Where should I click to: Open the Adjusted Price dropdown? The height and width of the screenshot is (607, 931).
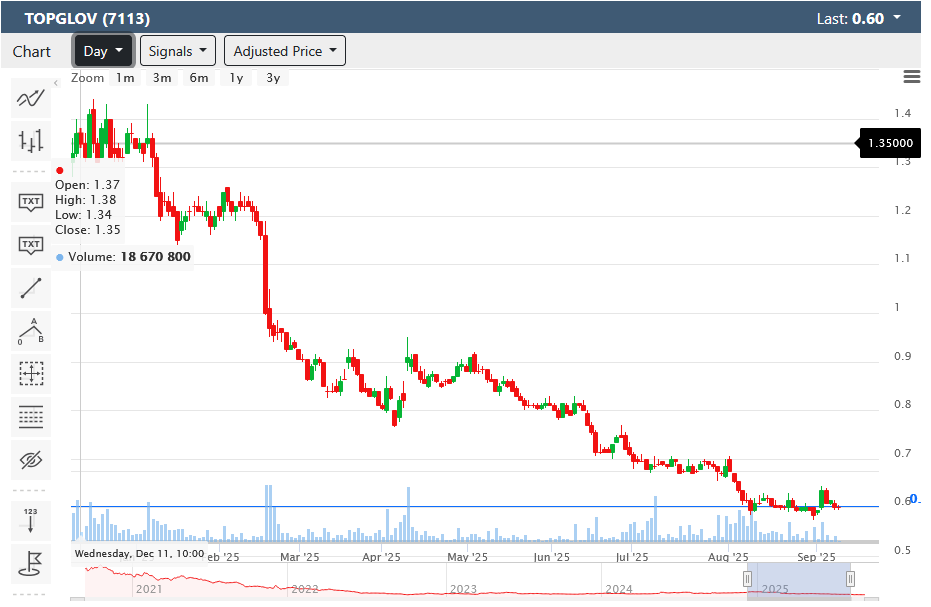(x=285, y=51)
